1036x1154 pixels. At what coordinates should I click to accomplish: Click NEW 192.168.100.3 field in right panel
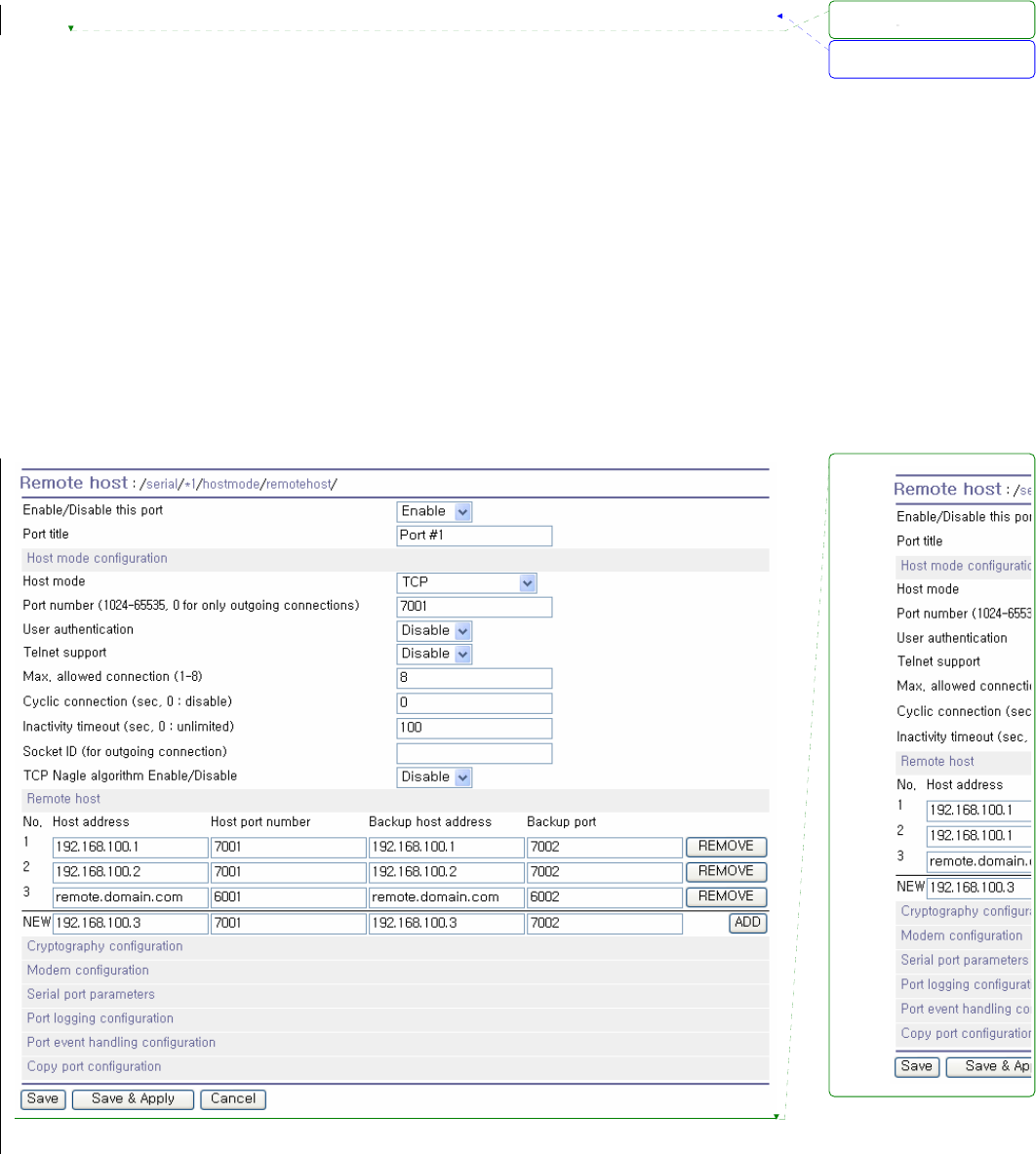pos(978,888)
